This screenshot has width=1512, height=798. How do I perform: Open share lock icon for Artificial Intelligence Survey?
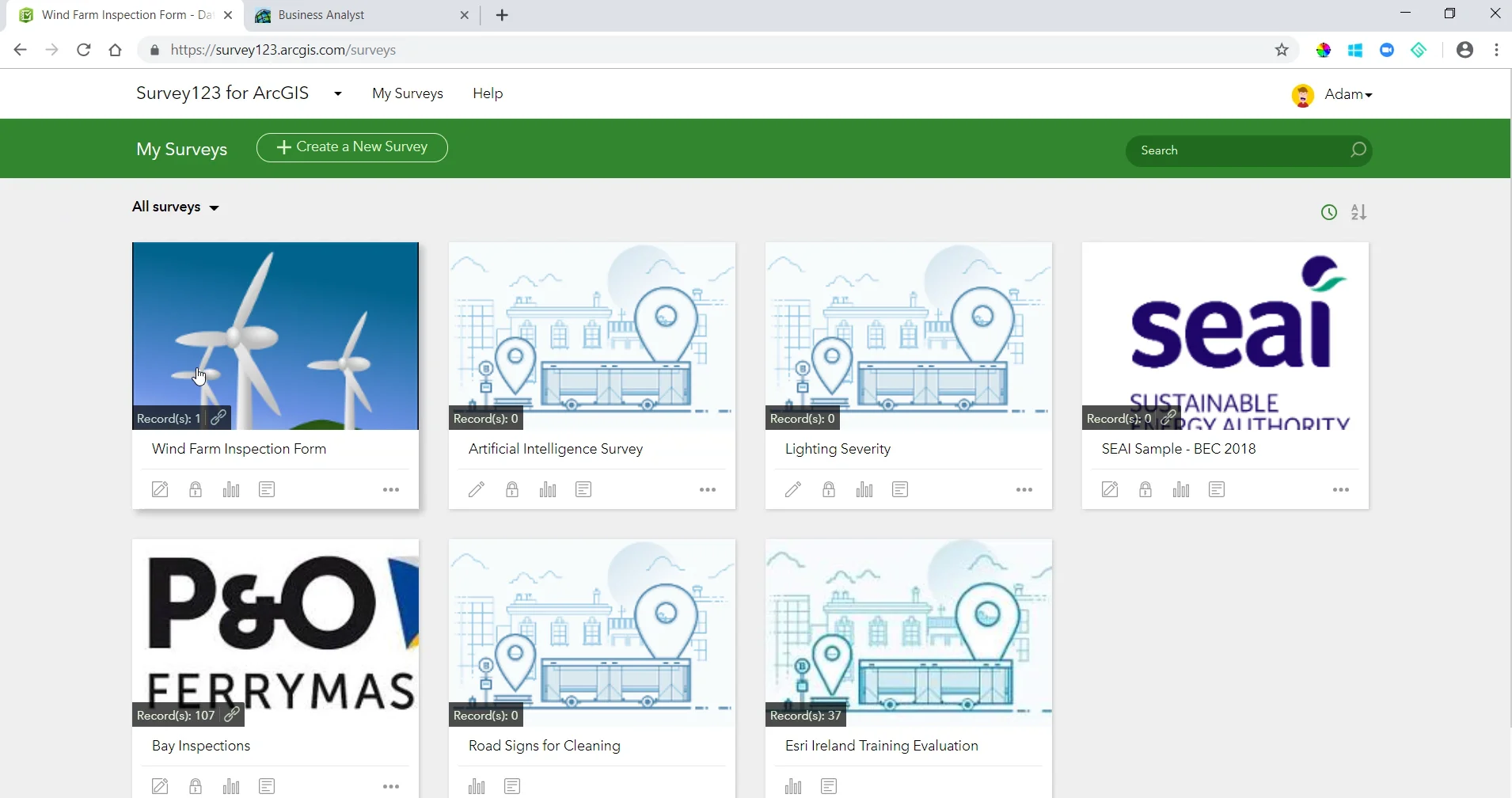(512, 489)
